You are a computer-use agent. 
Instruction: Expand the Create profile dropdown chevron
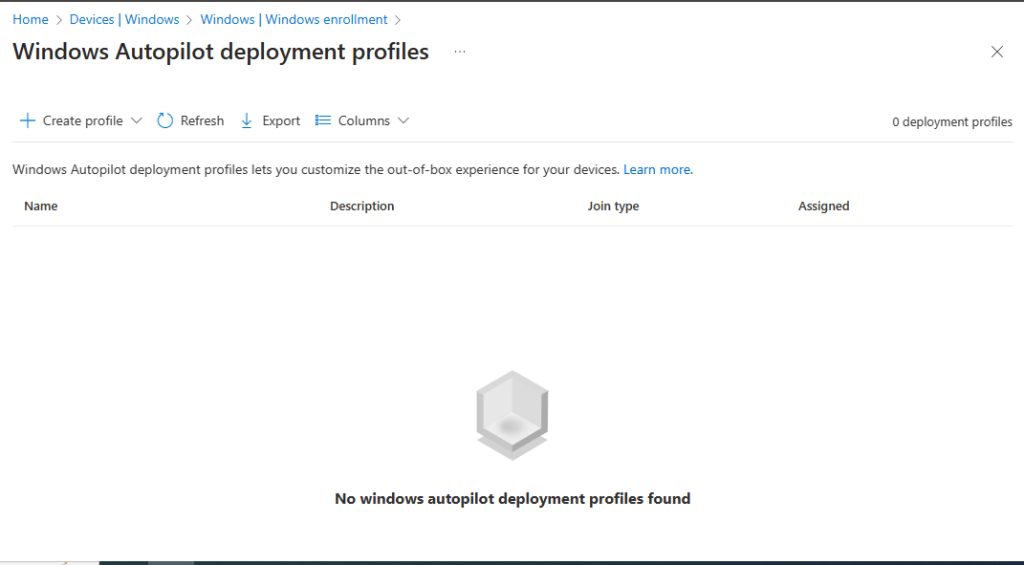pos(137,121)
